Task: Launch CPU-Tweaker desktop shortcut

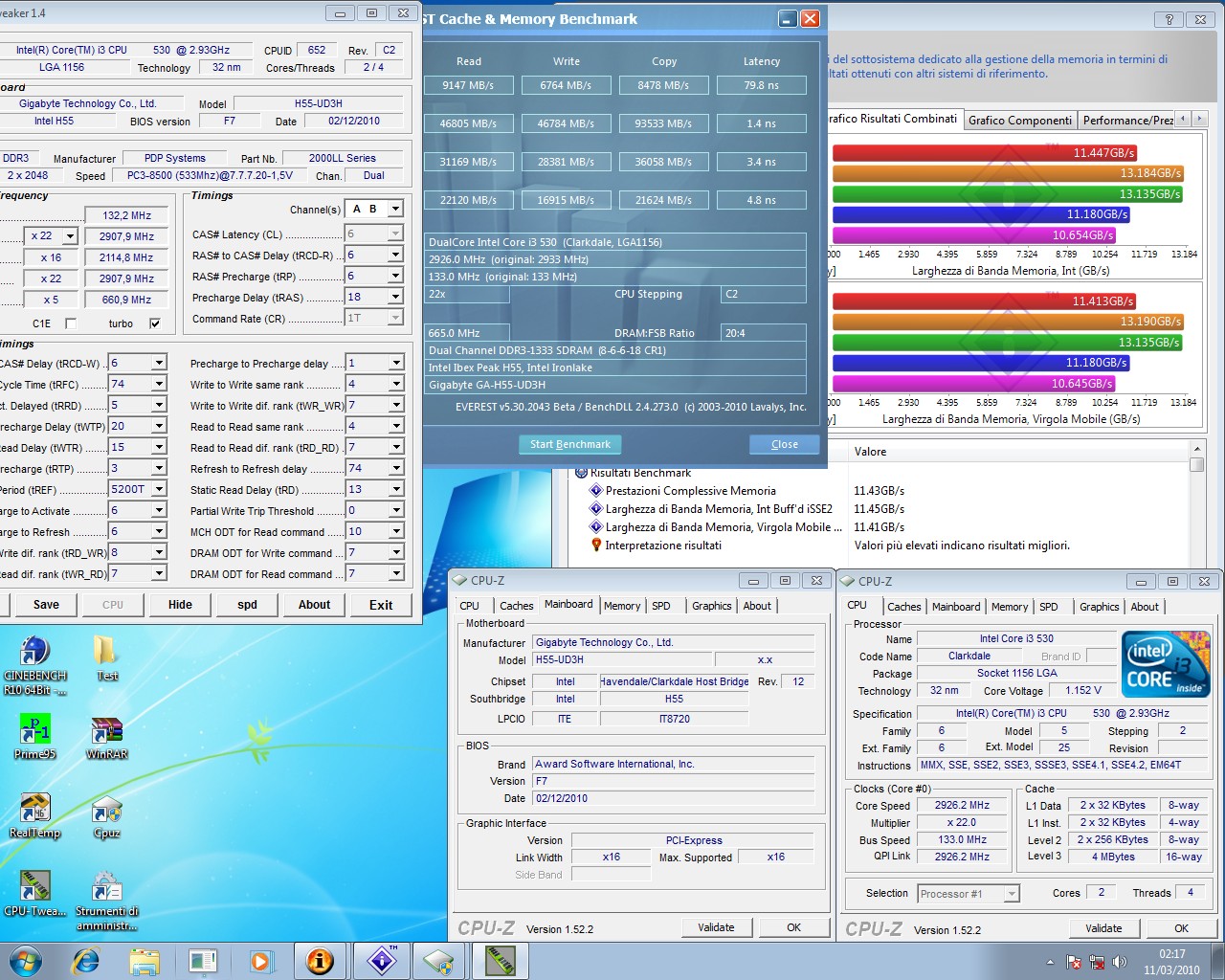Action: click(34, 894)
